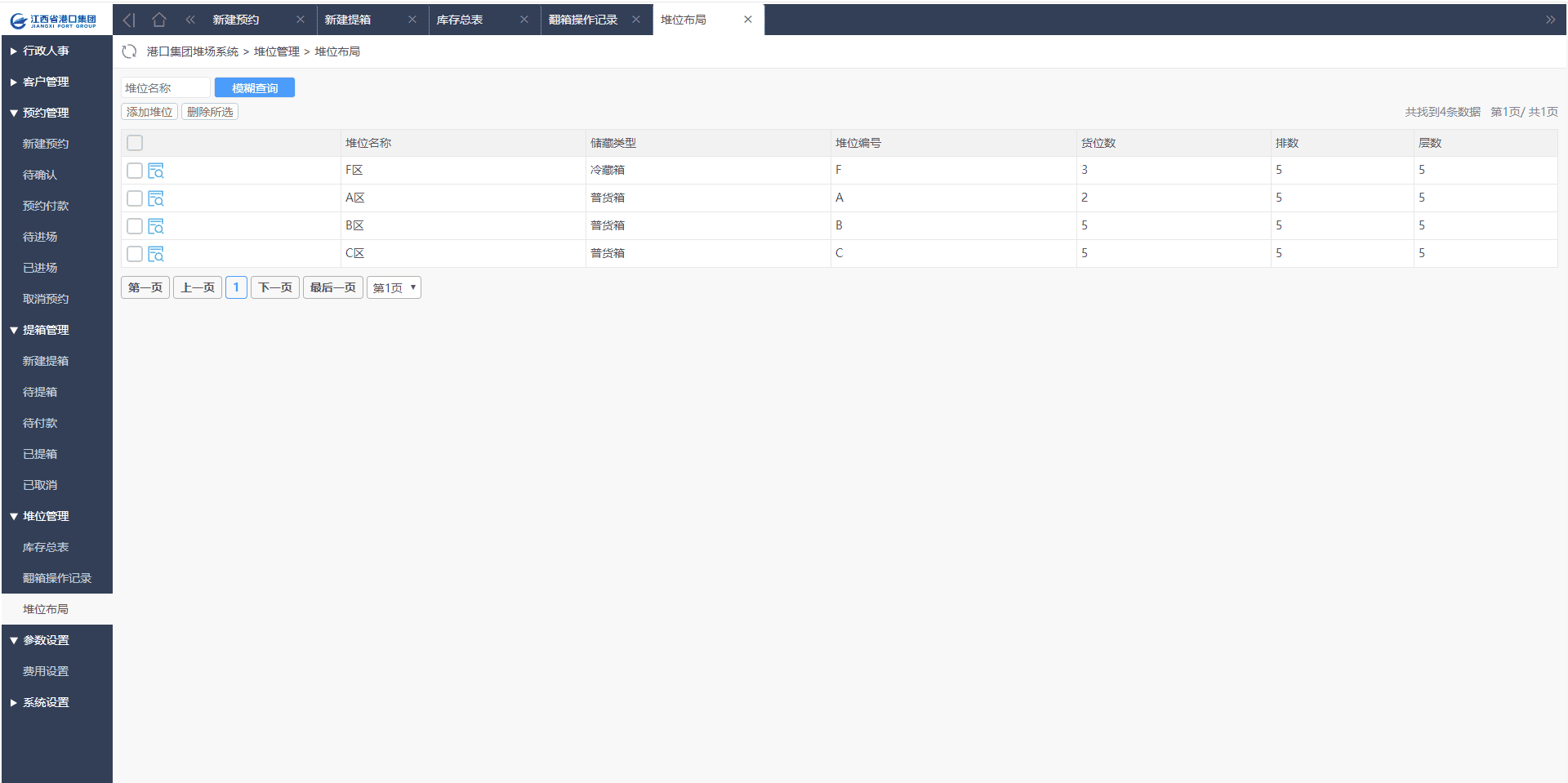Viewport: 1568px width, 783px height.
Task: Click the detail icon in B区 row
Action: [x=156, y=226]
